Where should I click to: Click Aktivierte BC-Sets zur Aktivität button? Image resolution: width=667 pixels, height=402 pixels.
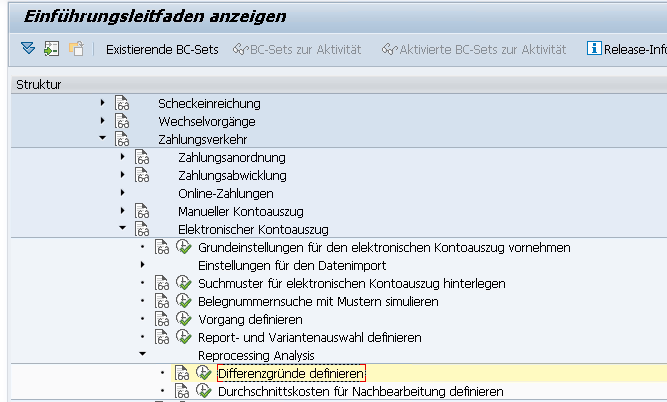473,49
